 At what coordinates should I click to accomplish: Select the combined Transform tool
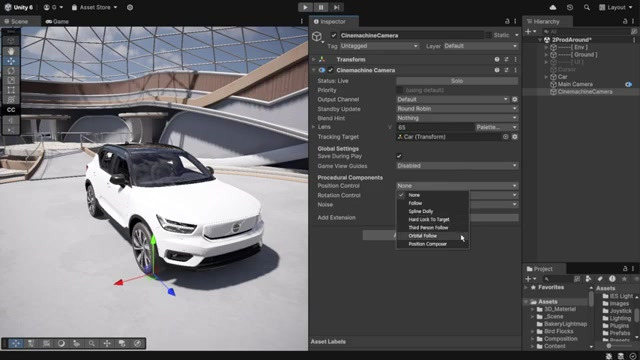point(11,100)
